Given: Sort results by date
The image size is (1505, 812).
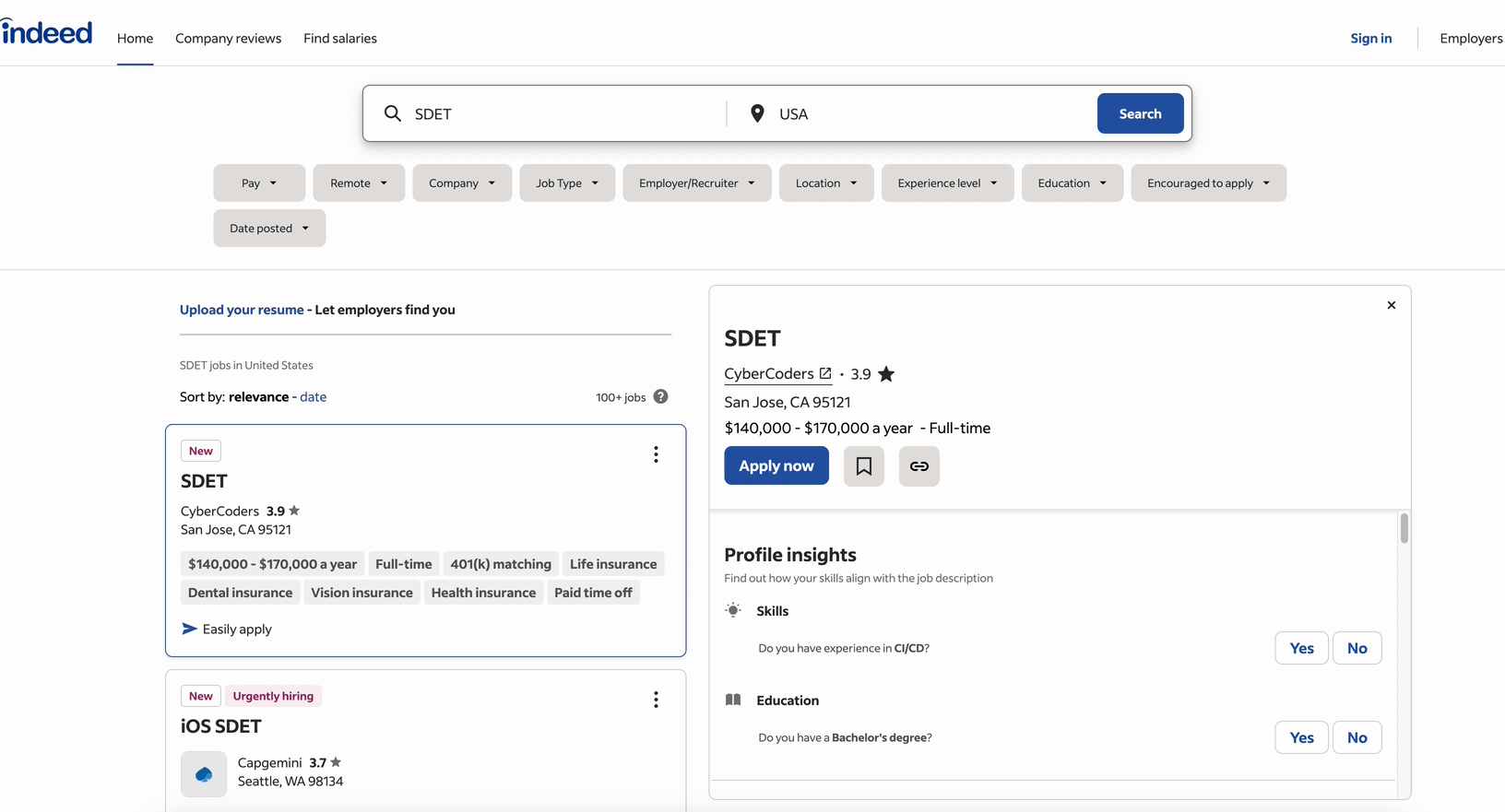Looking at the screenshot, I should [314, 396].
